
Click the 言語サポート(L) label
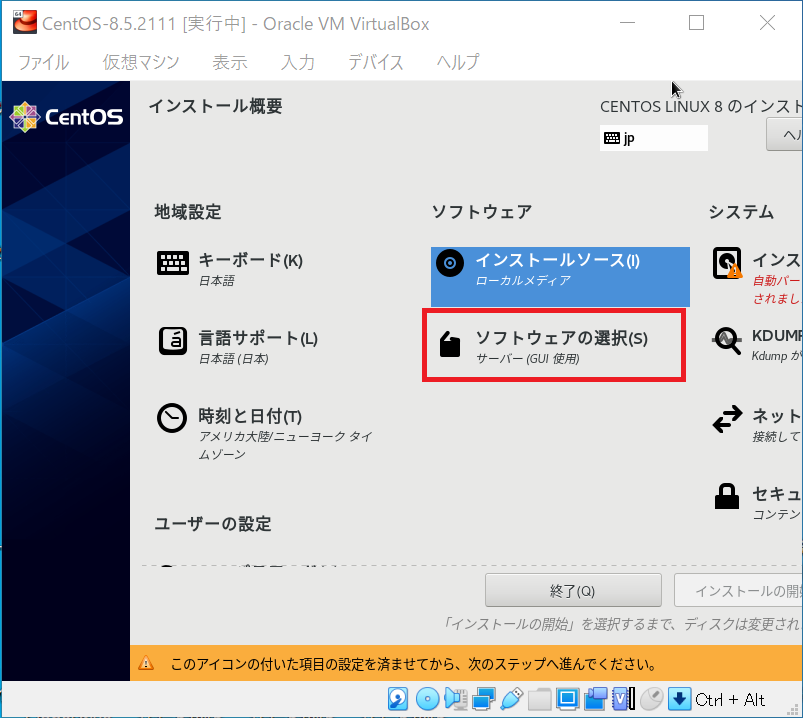point(258,338)
